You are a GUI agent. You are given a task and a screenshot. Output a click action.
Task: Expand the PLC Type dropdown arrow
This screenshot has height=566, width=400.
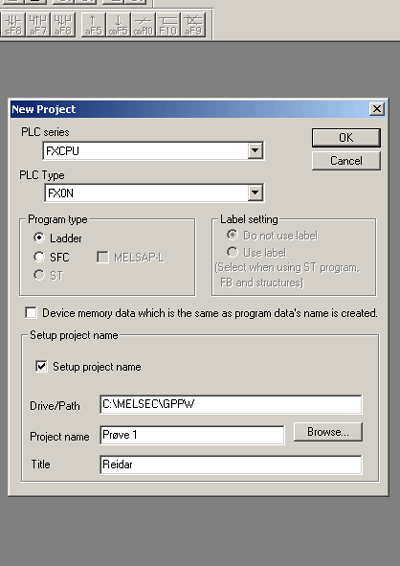pos(255,193)
